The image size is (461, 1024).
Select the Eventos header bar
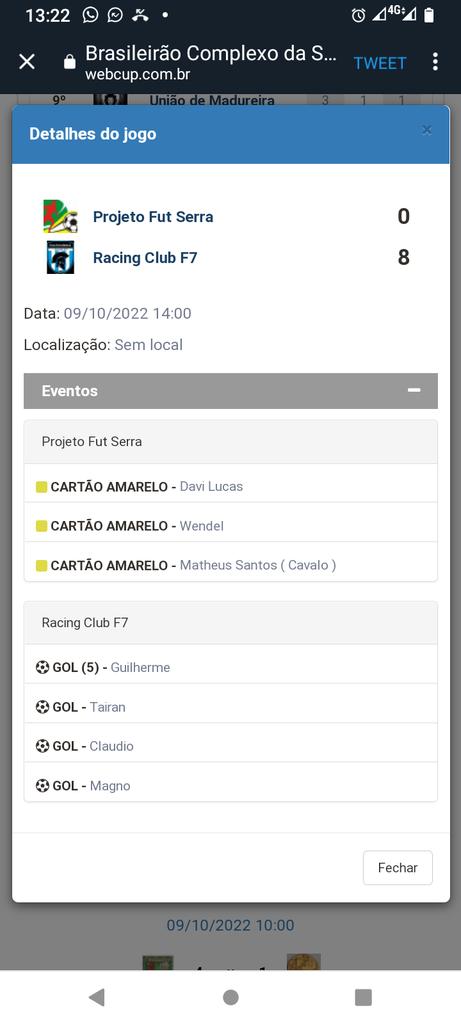[x=230, y=391]
